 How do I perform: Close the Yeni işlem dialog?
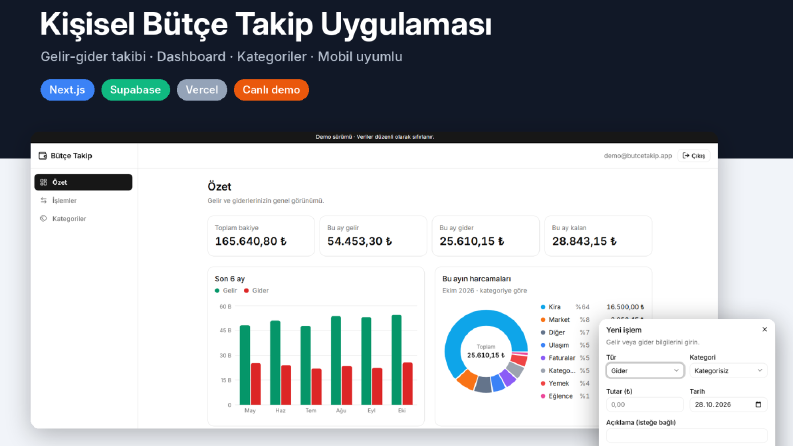(765, 329)
